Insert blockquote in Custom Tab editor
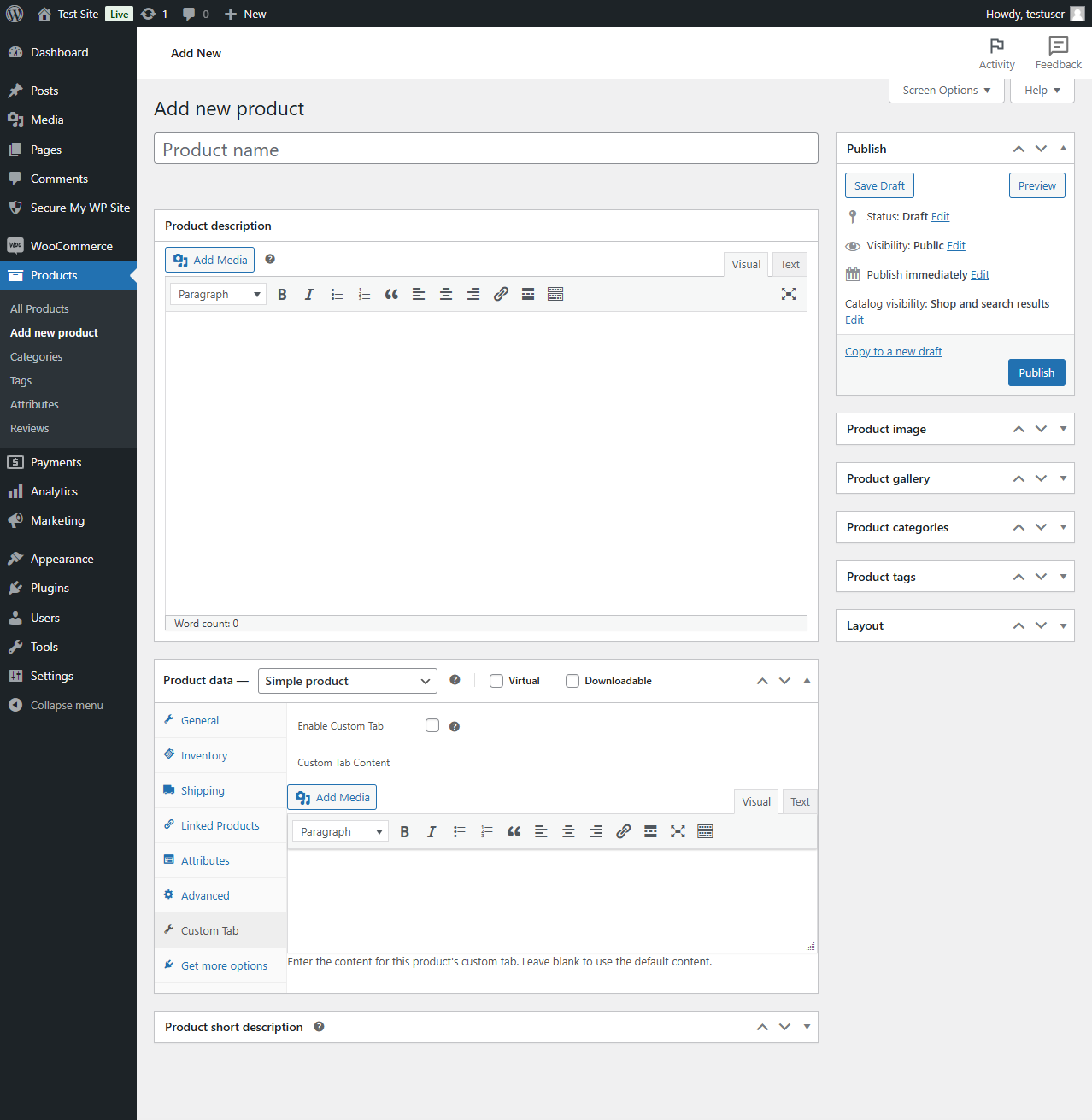This screenshot has height=1120, width=1092. tap(514, 831)
